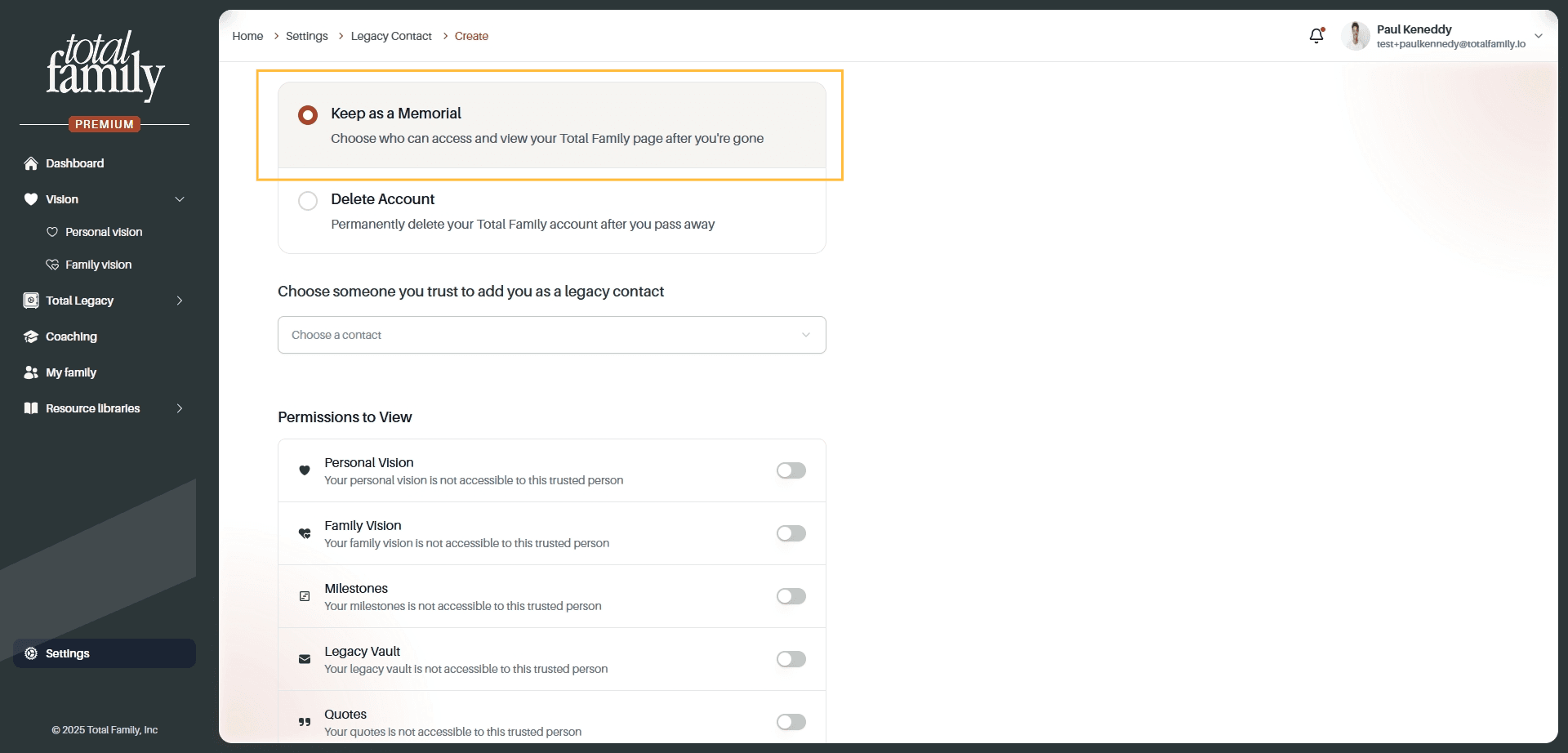This screenshot has width=1568, height=753.
Task: Enable the Personal Vision permission toggle
Action: coord(791,470)
